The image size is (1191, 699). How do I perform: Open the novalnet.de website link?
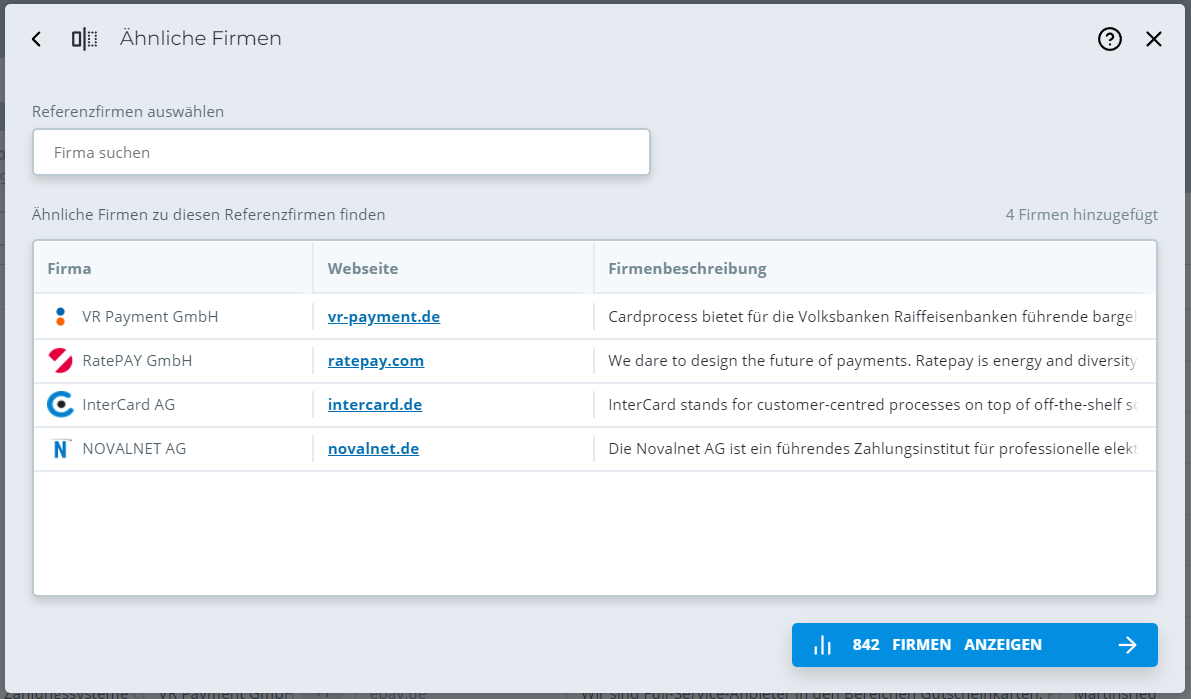pyautogui.click(x=373, y=449)
